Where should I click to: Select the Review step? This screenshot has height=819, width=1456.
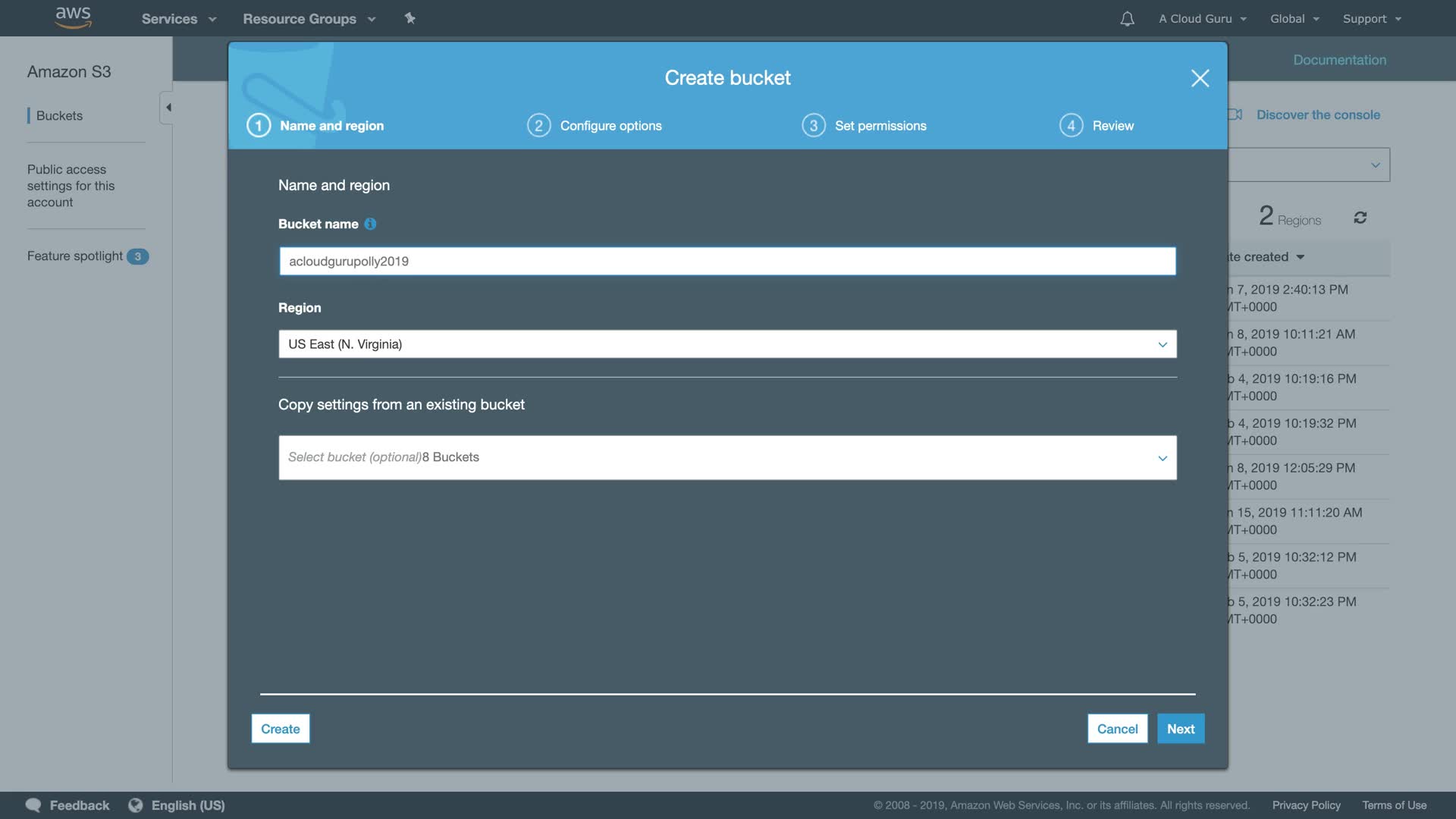coord(1097,126)
